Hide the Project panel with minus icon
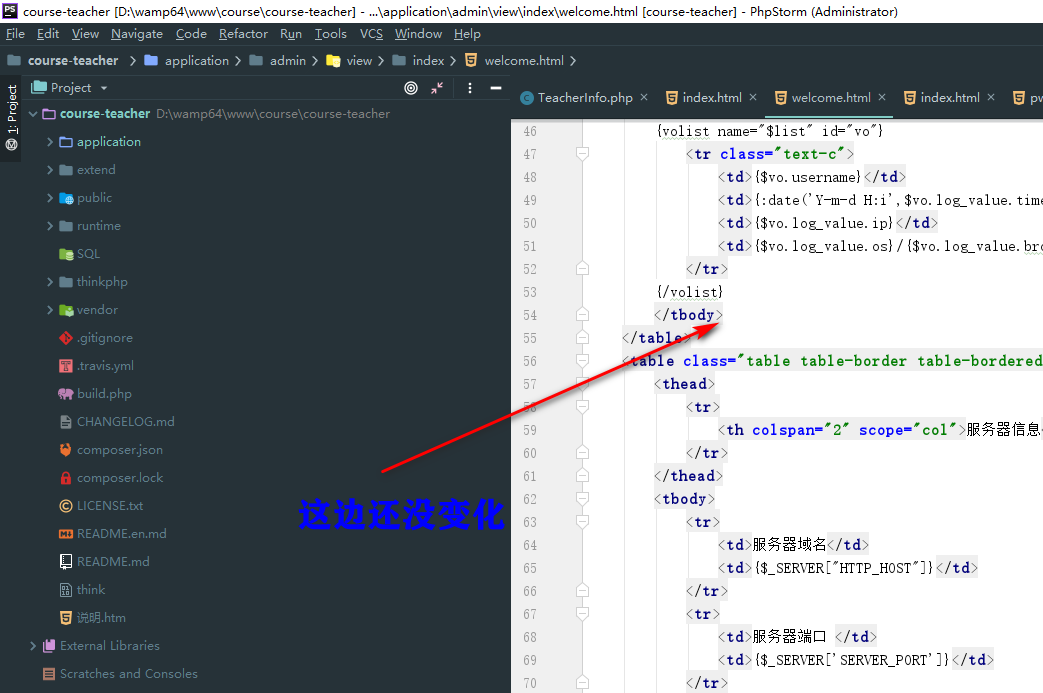 click(x=496, y=88)
